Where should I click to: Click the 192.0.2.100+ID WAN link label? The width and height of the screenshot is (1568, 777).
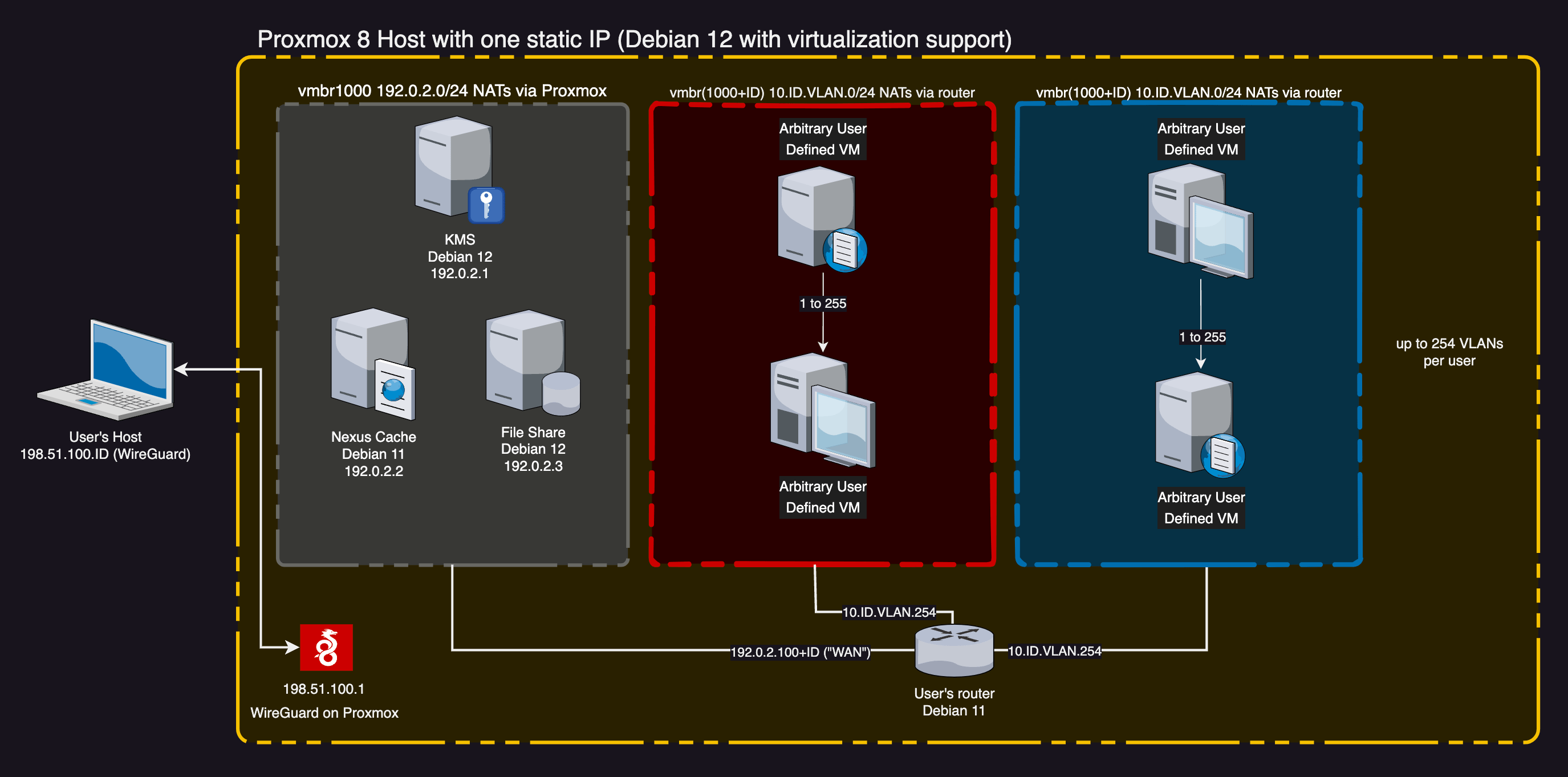(800, 652)
